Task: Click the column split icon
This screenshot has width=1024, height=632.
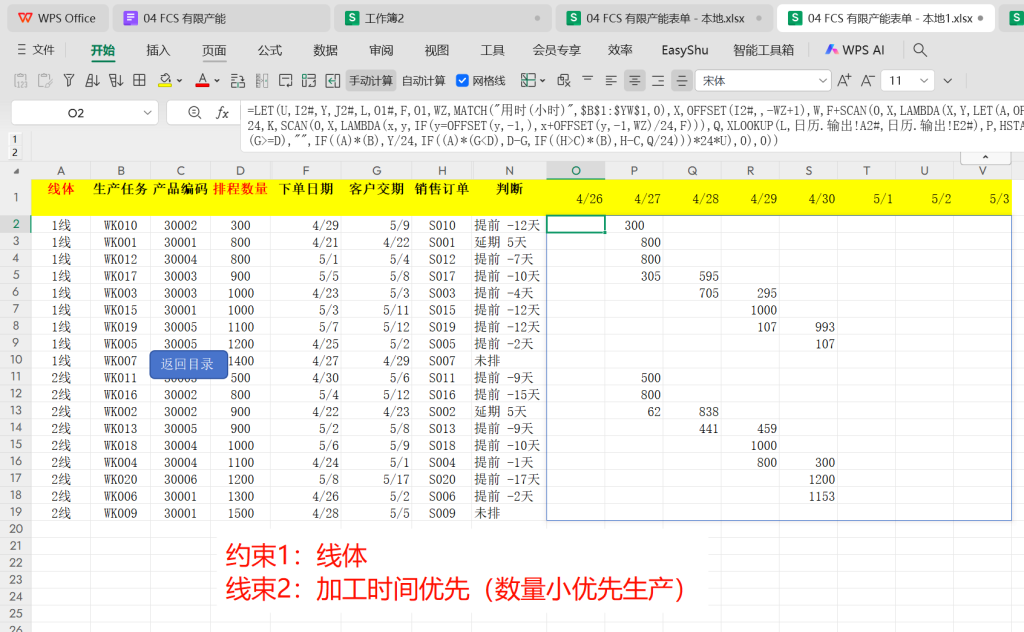Action: click(x=262, y=80)
